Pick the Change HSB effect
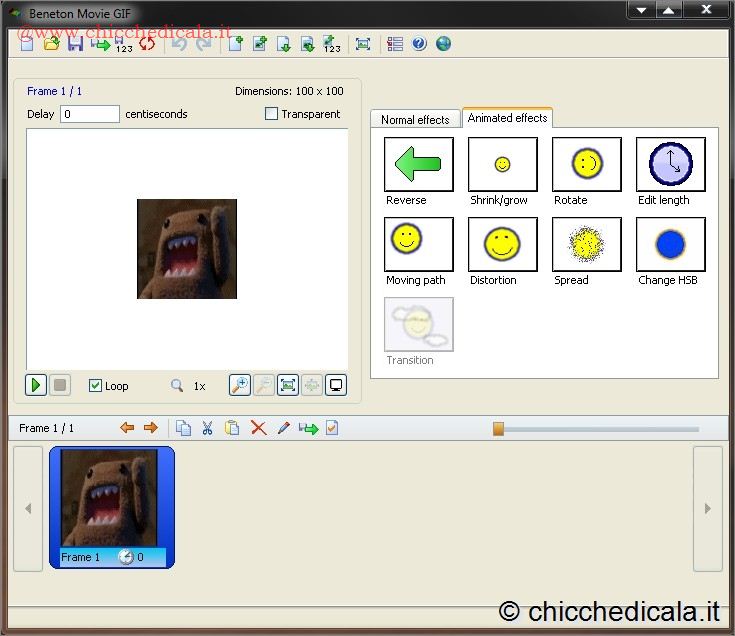The height and width of the screenshot is (636, 735). [x=670, y=244]
